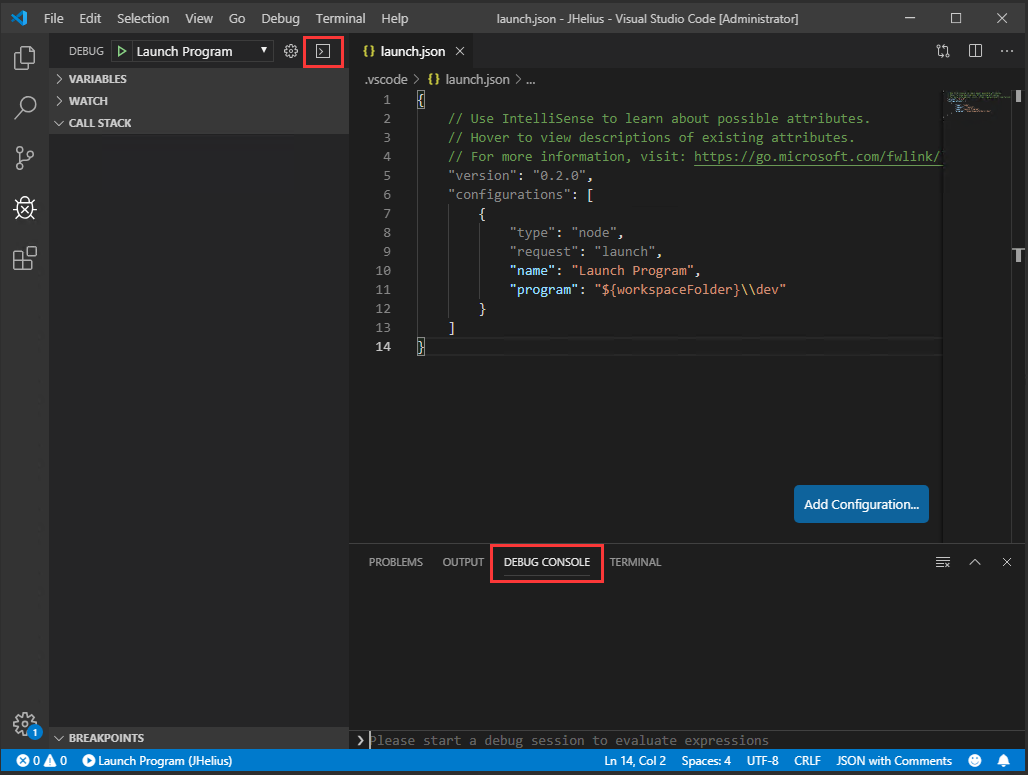Select the launch.json editor tab
The width and height of the screenshot is (1028, 775).
(x=412, y=51)
